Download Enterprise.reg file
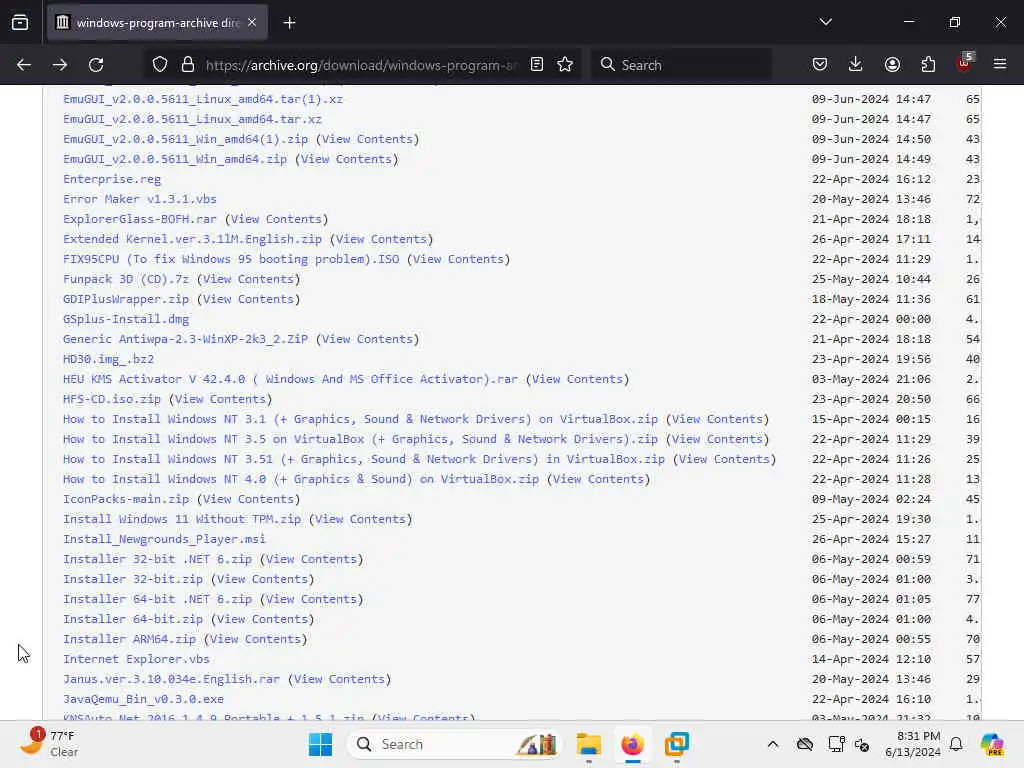This screenshot has width=1024, height=768. pyautogui.click(x=112, y=179)
